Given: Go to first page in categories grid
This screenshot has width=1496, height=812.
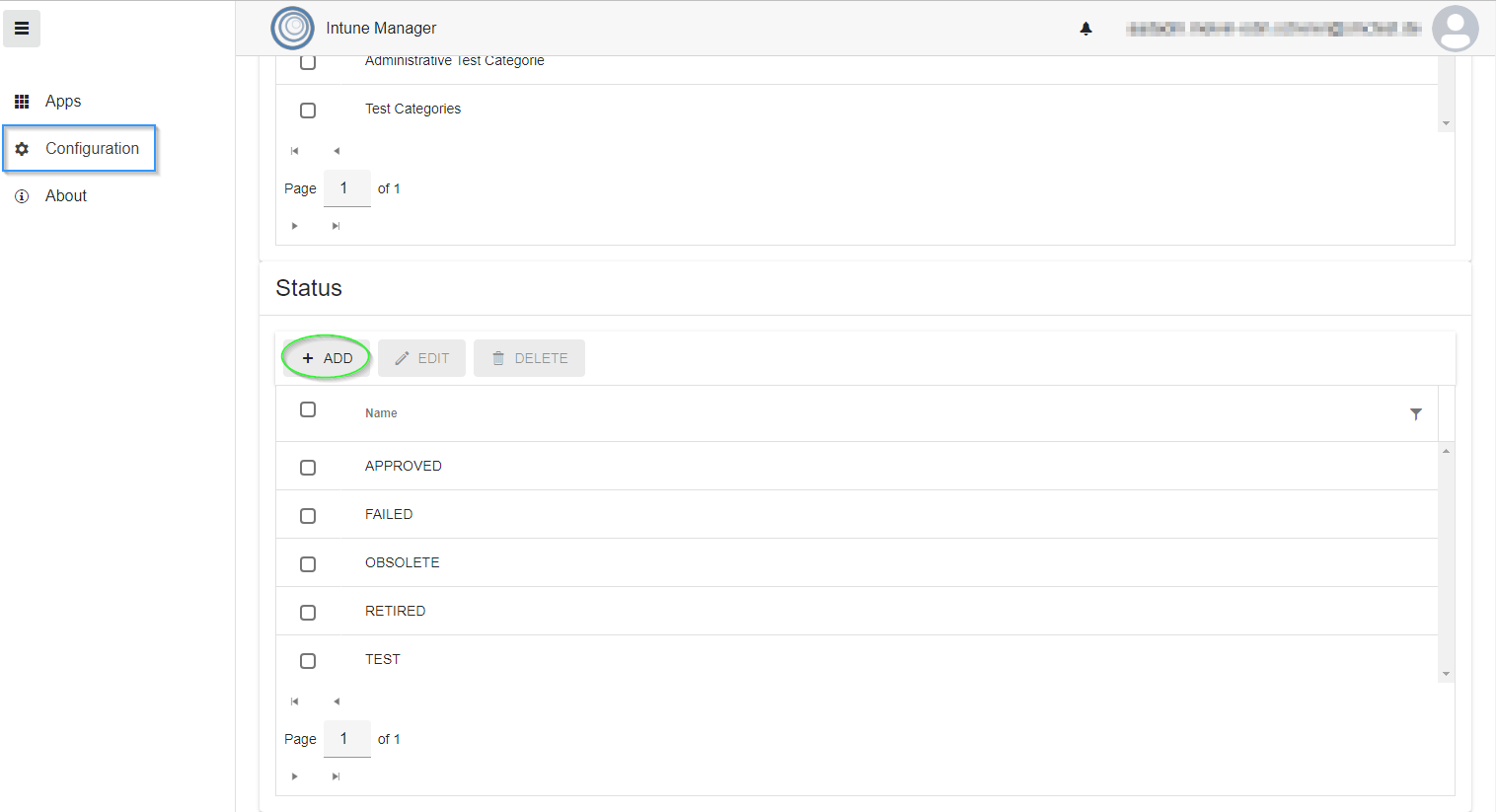Looking at the screenshot, I should [x=294, y=151].
